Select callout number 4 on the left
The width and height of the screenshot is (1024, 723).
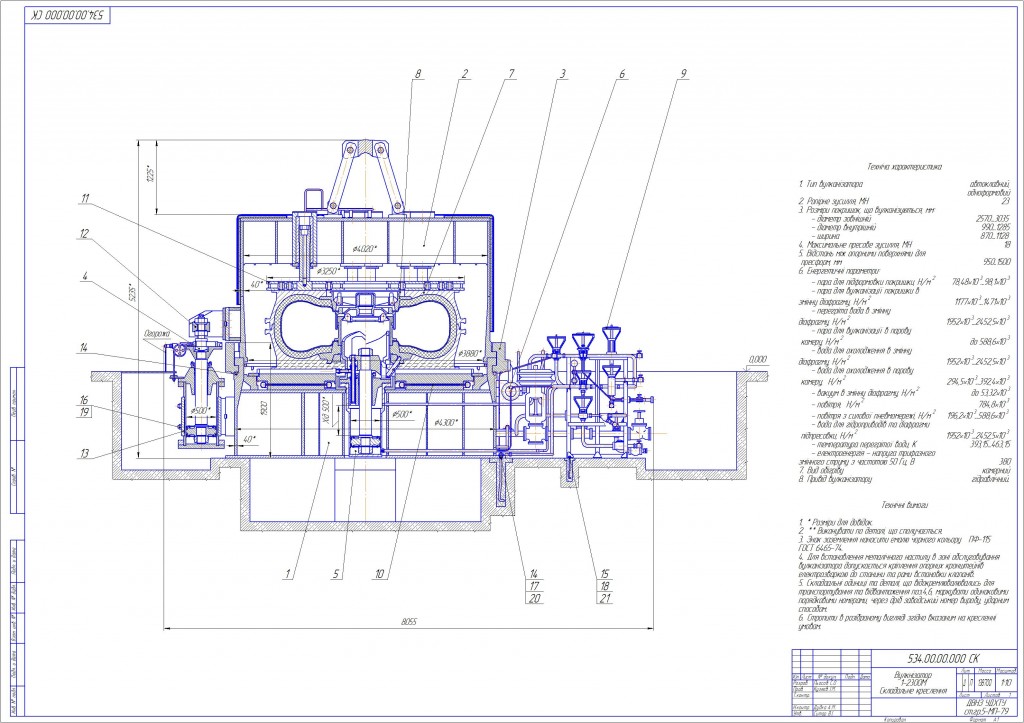coord(85,276)
